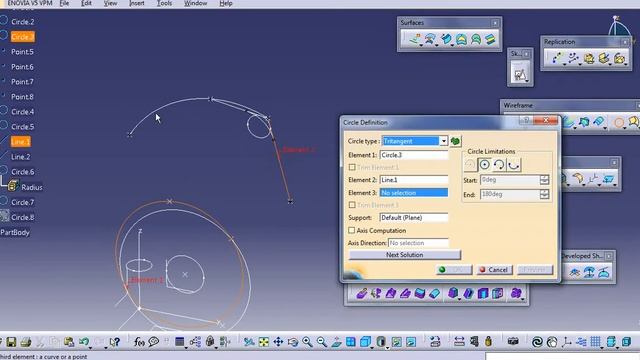Toggle the Trim Element 1 checkbox
640x360 pixels.
pyautogui.click(x=352, y=167)
